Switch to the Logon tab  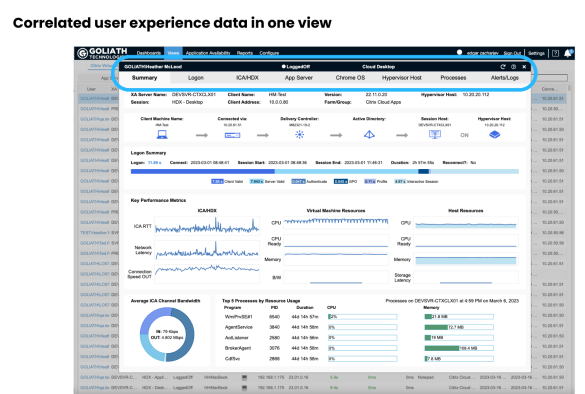pos(195,78)
